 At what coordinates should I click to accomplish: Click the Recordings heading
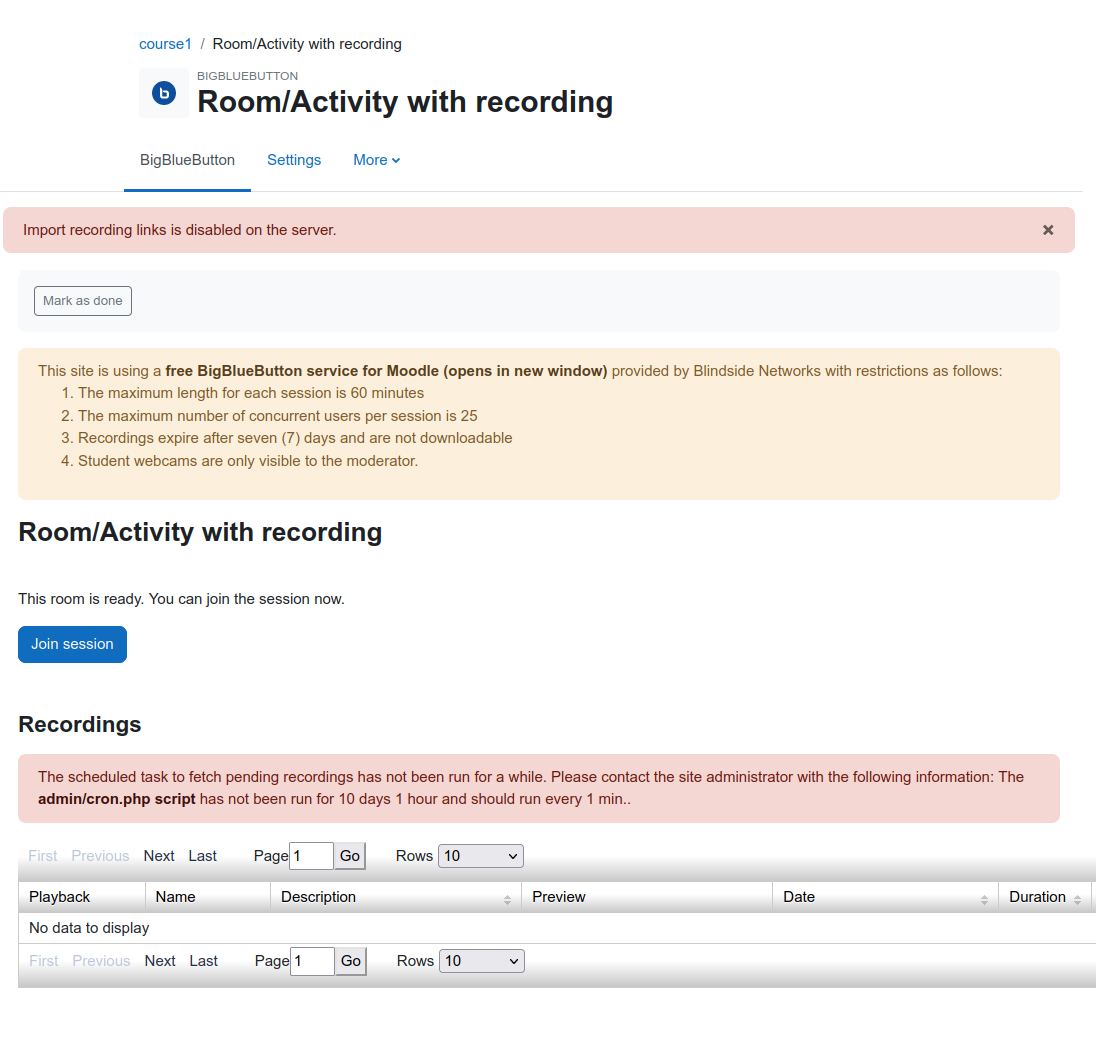click(x=80, y=725)
